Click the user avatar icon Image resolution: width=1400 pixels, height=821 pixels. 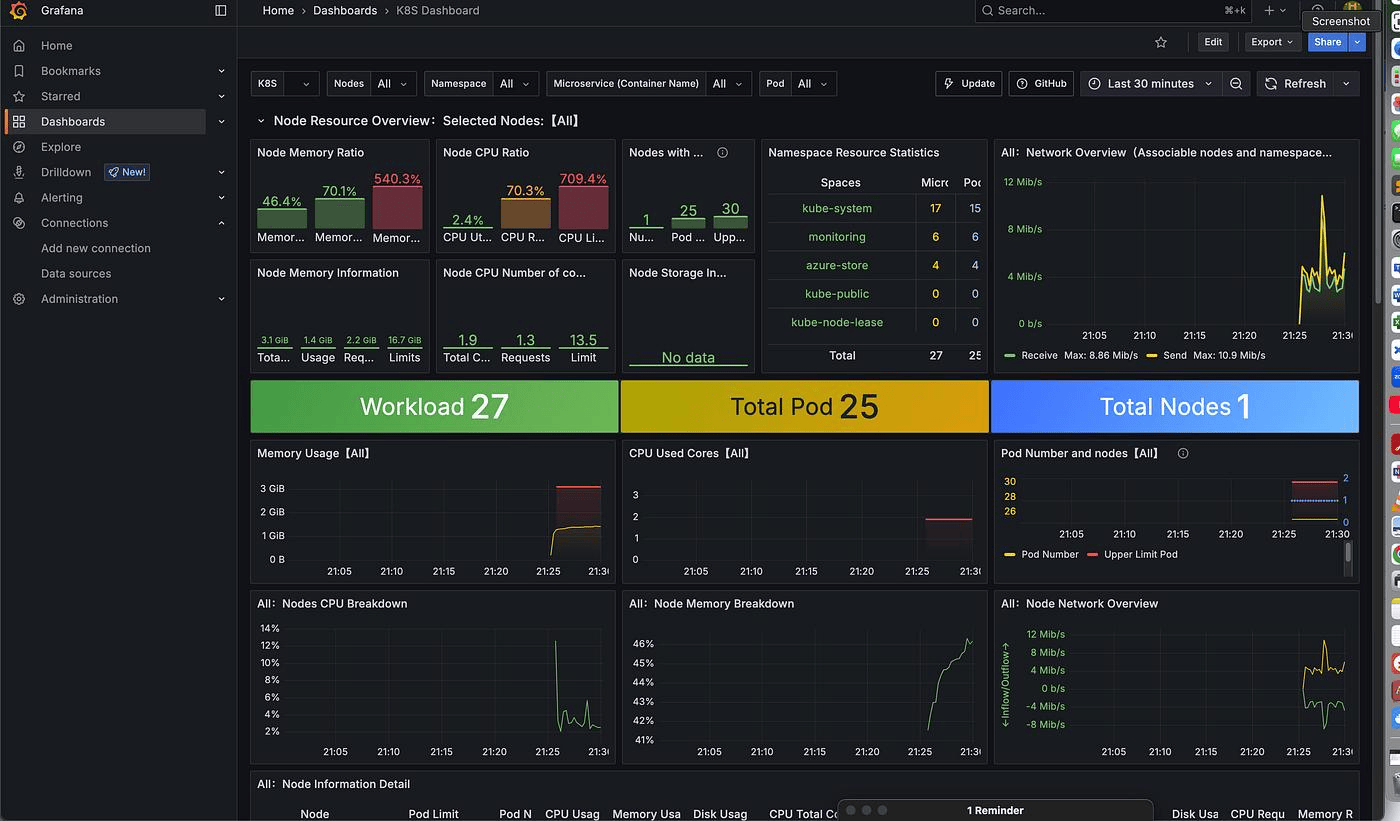pos(1353,10)
